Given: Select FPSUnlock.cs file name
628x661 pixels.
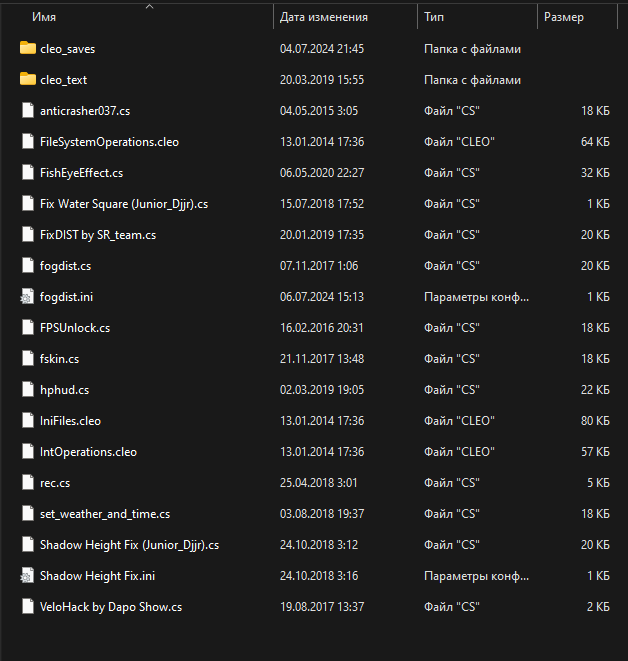Looking at the screenshot, I should pos(75,328).
